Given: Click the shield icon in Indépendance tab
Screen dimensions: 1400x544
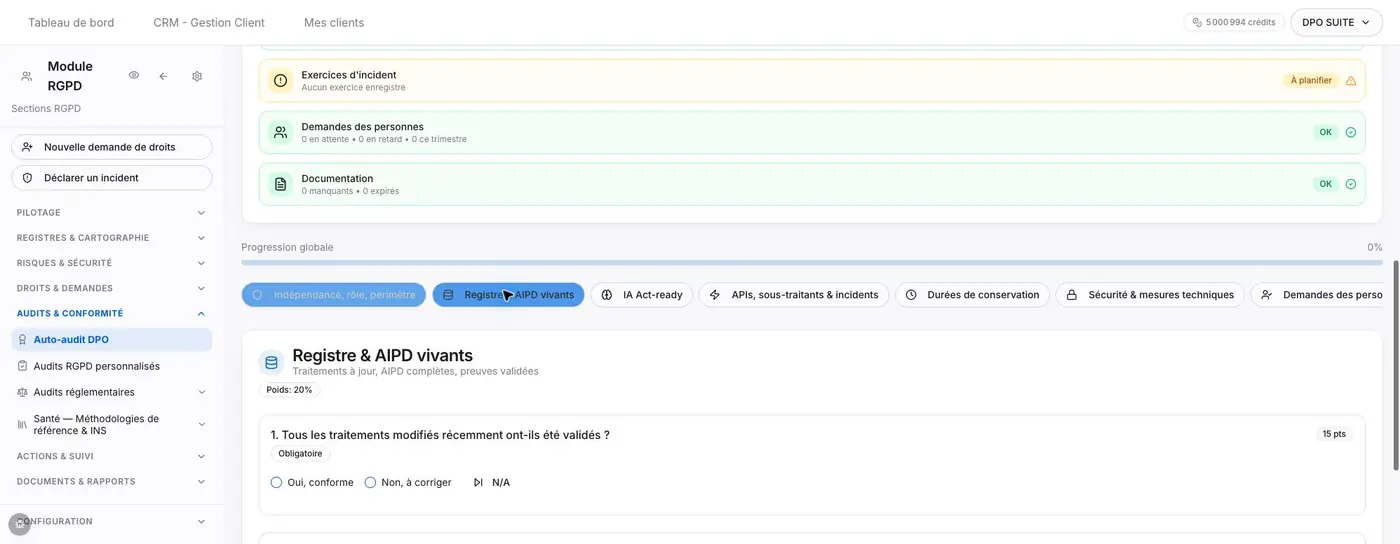Looking at the screenshot, I should pos(258,295).
